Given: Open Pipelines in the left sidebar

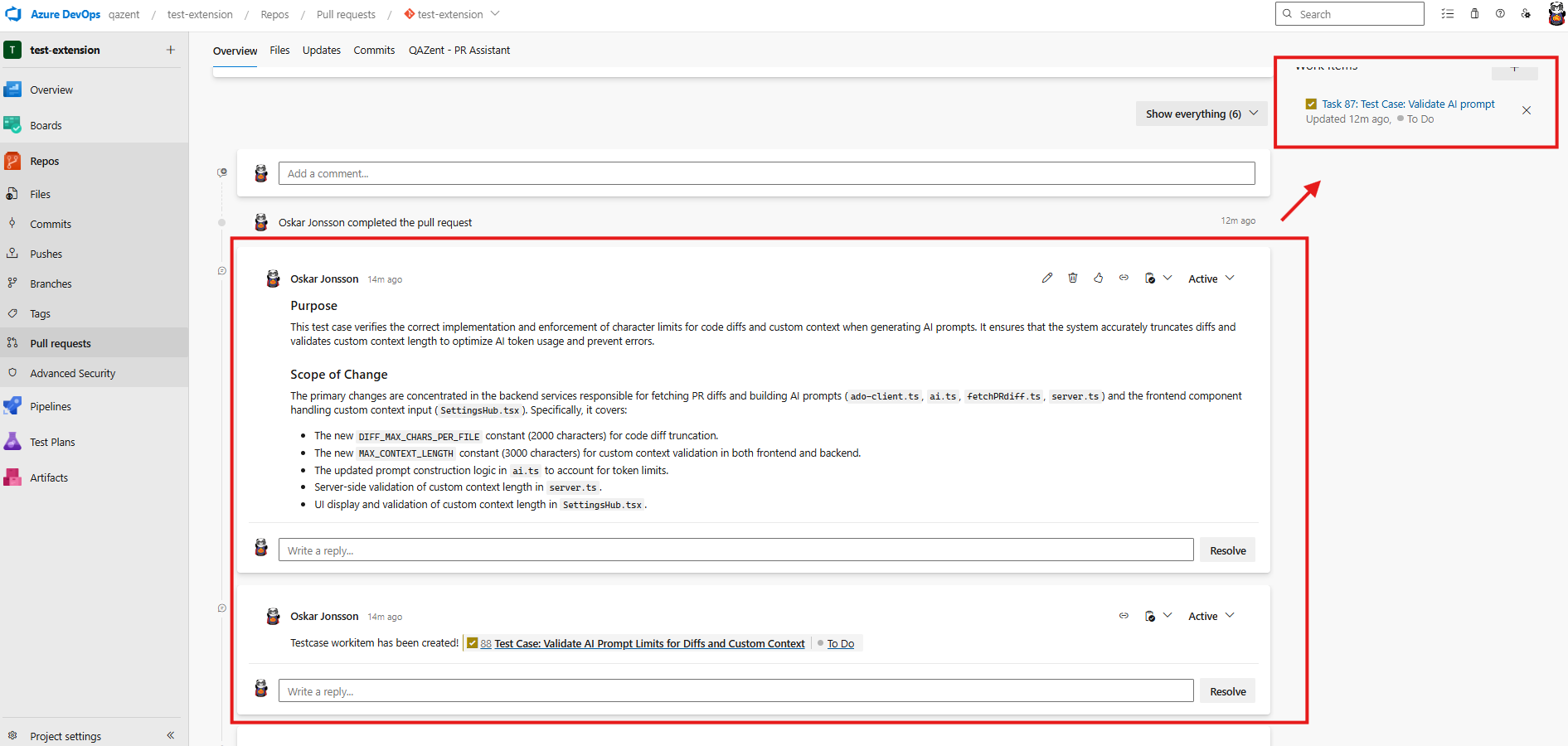Looking at the screenshot, I should pos(51,407).
